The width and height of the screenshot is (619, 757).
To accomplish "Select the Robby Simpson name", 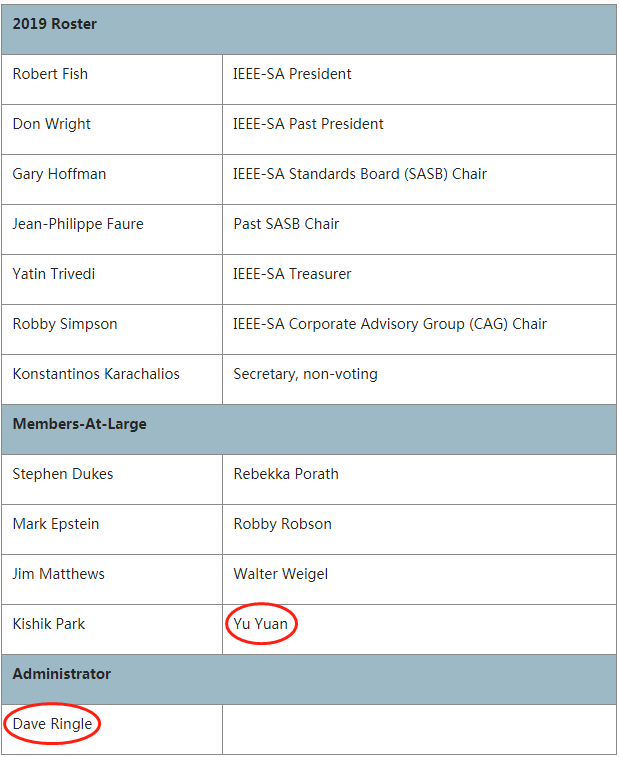I will point(65,324).
